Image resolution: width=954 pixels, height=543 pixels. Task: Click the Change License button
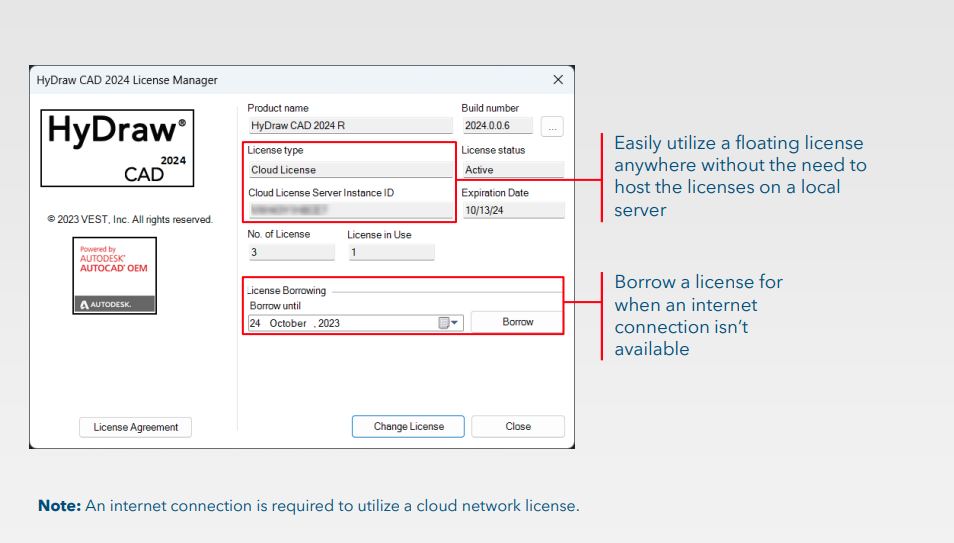[x=408, y=426]
